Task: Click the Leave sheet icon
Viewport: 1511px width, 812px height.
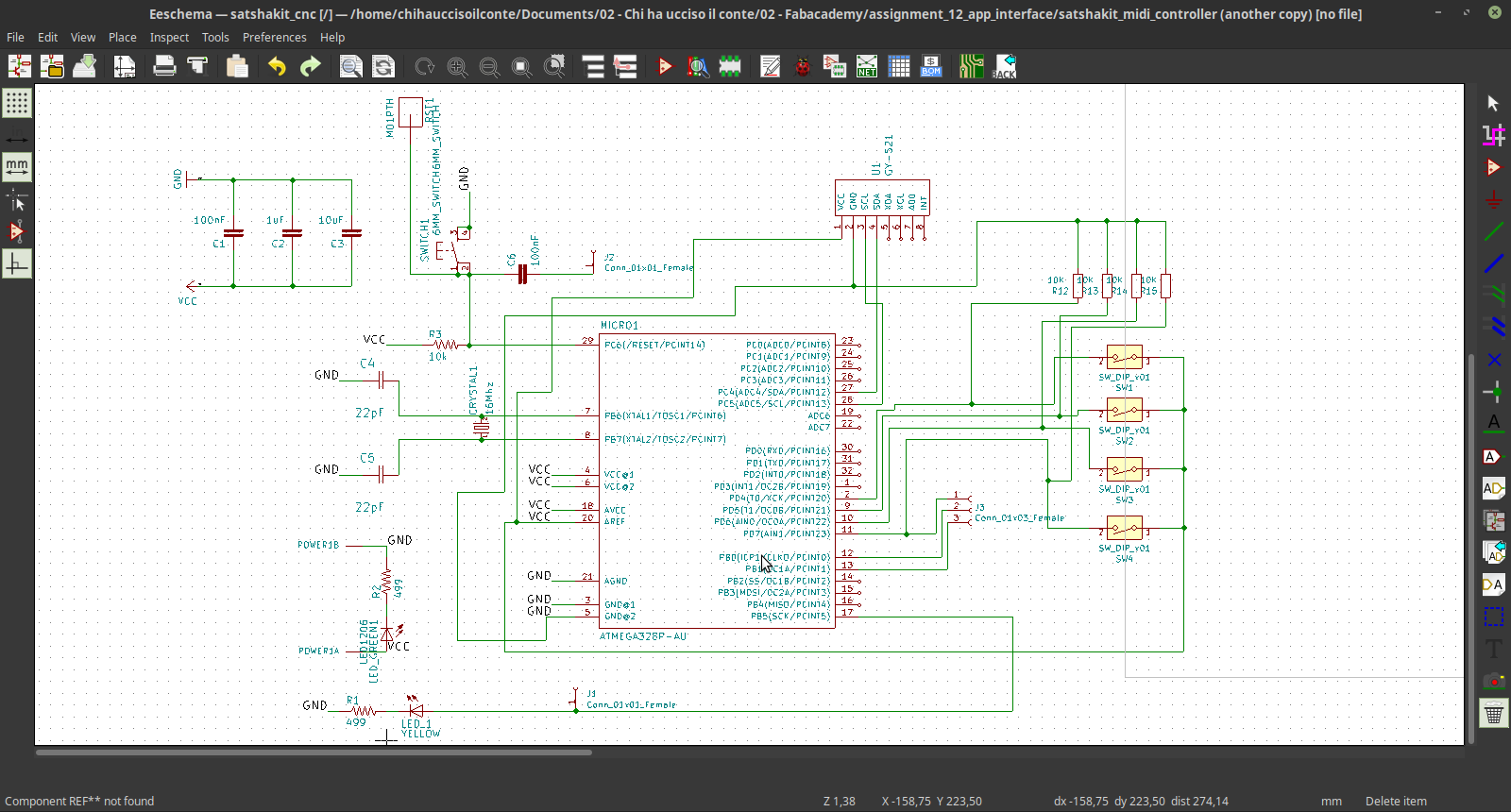Action: click(625, 66)
